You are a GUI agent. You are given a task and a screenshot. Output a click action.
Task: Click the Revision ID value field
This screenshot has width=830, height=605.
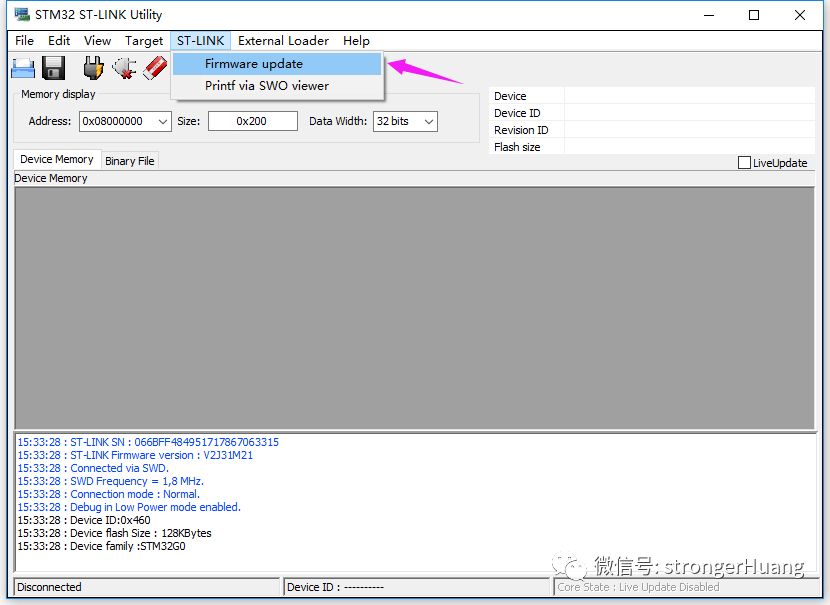pos(689,130)
